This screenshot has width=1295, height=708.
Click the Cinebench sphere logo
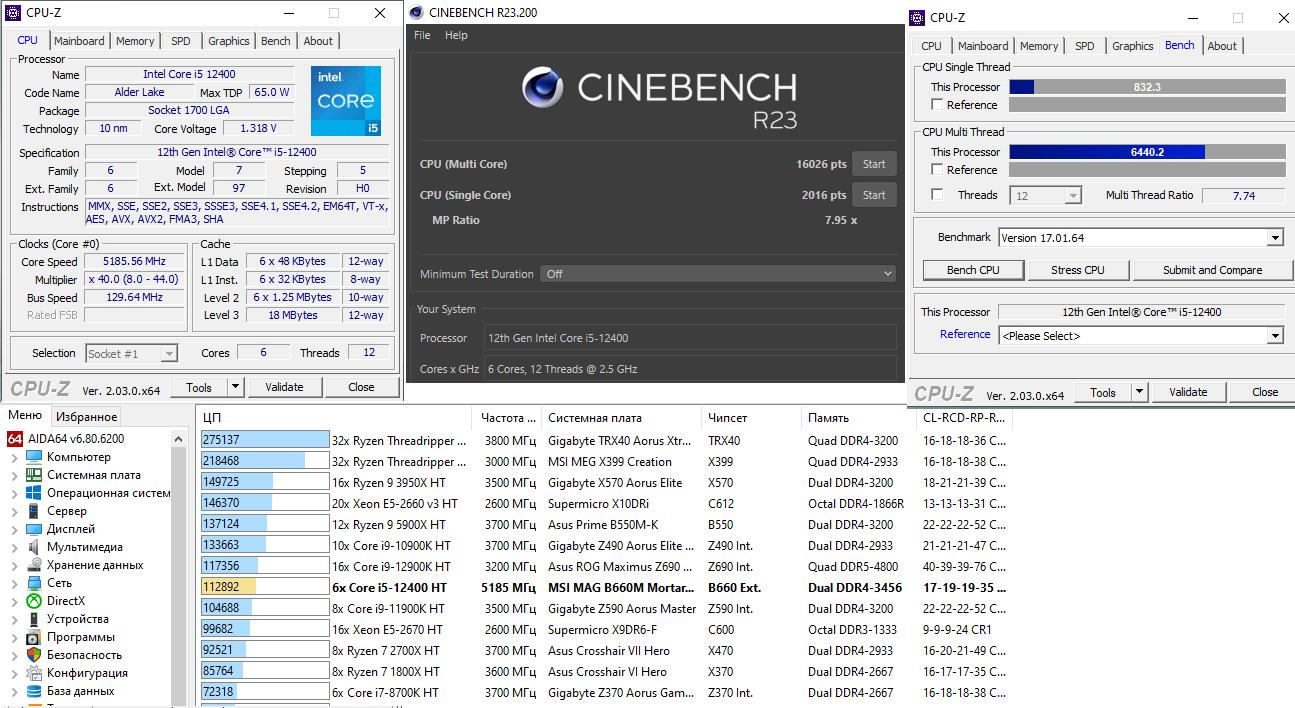543,88
